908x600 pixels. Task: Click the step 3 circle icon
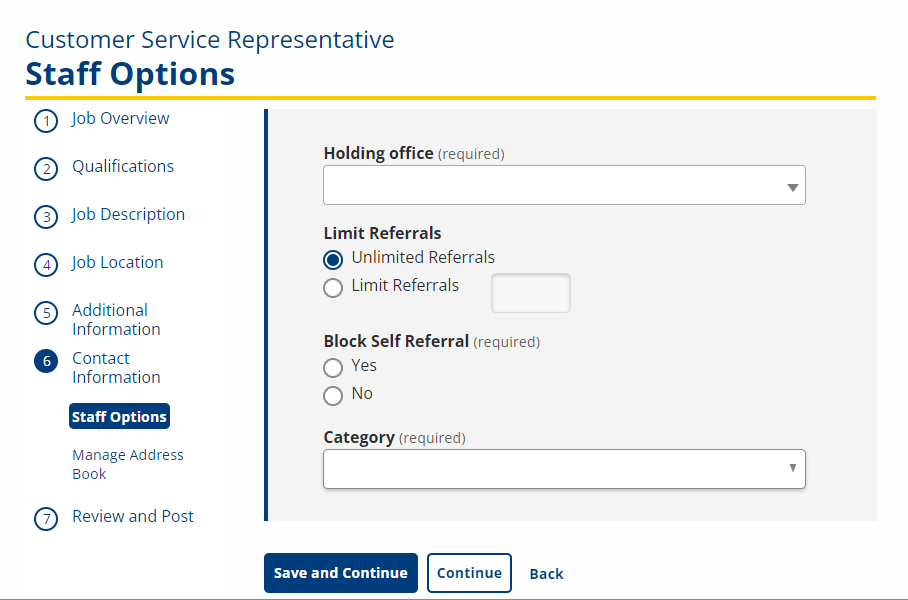point(46,217)
